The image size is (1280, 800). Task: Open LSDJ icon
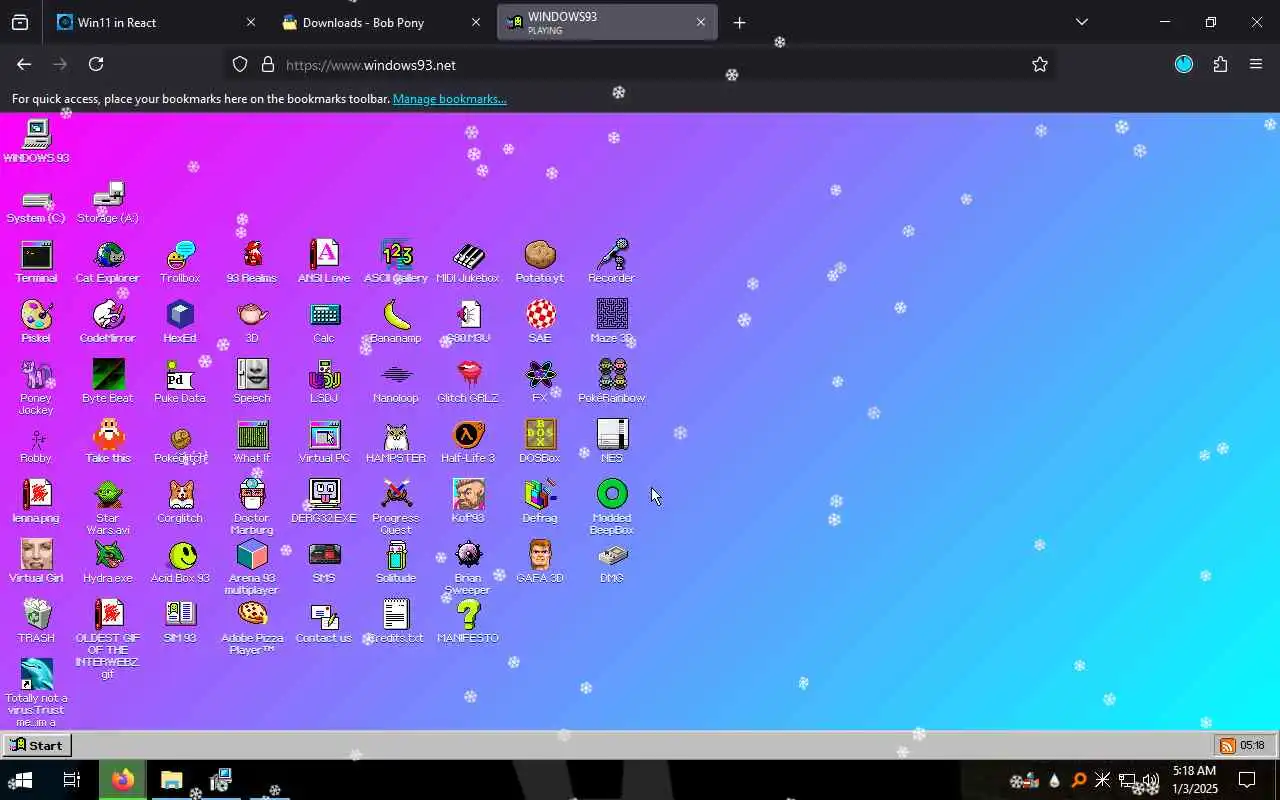324,382
